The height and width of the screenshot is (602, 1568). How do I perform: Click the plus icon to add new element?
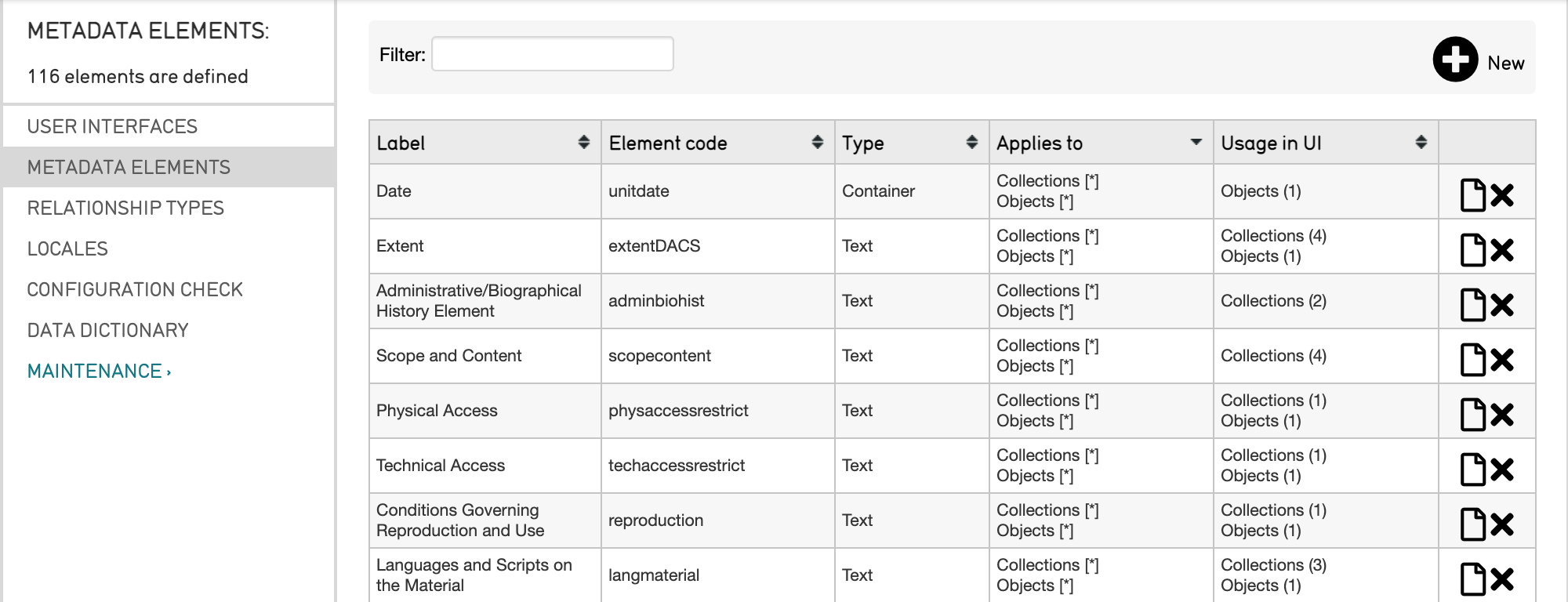[1455, 60]
